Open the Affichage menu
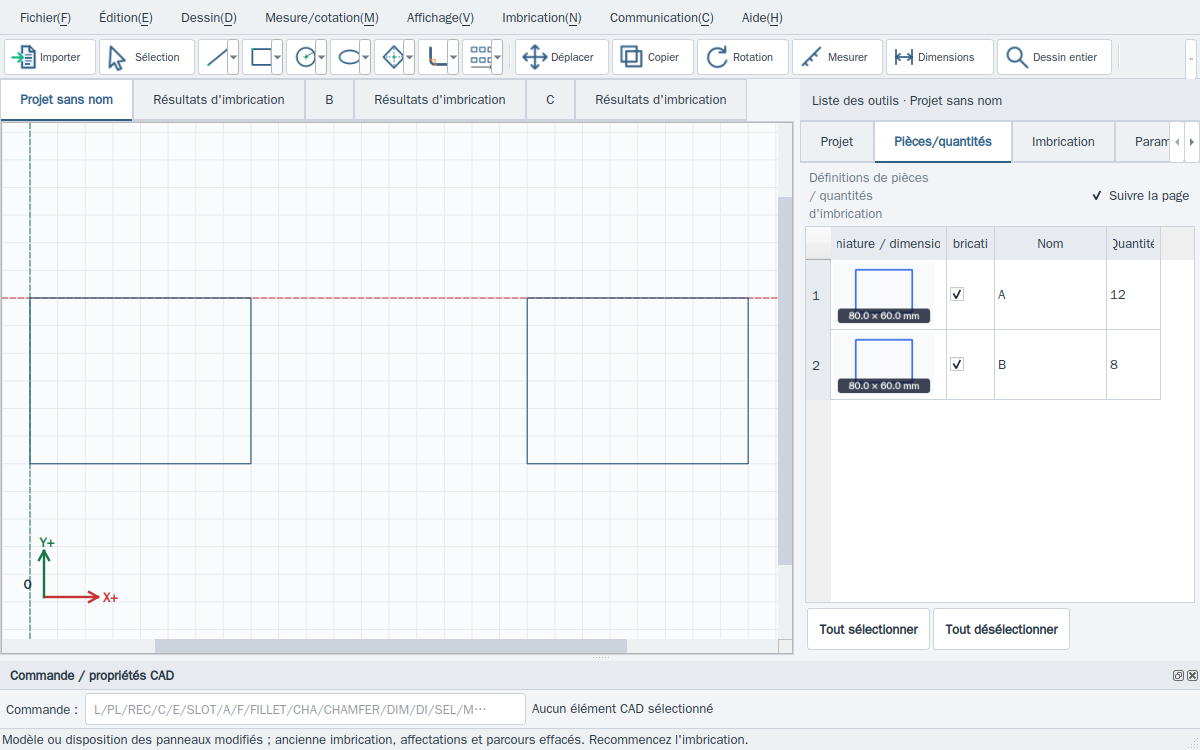 (440, 17)
